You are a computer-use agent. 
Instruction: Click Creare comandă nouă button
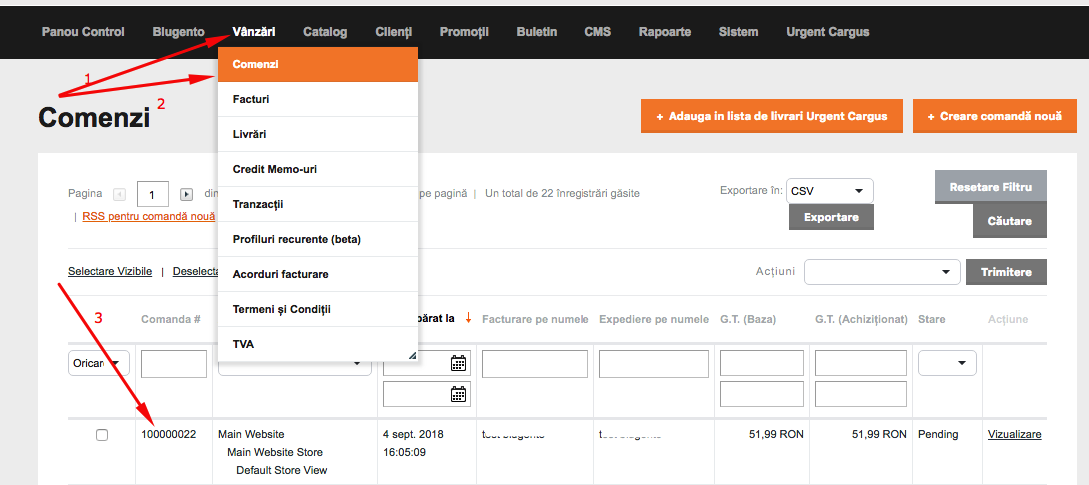click(x=995, y=116)
